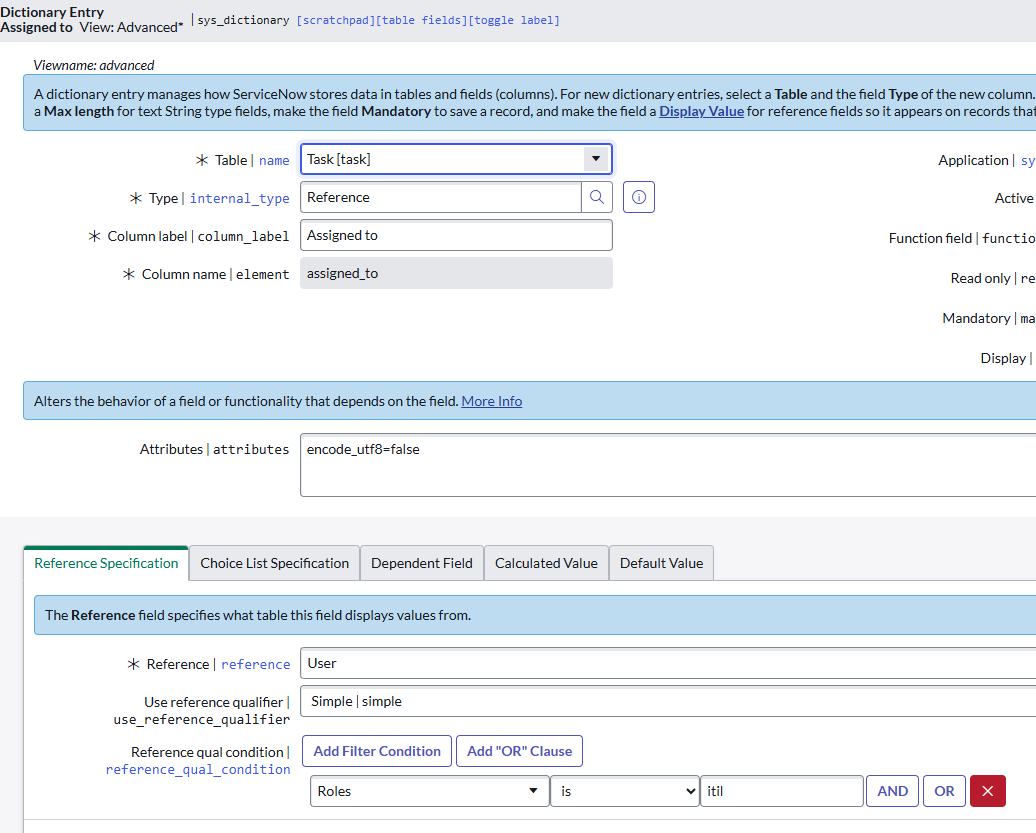
Task: Click the Display Value link in the description
Action: click(x=701, y=111)
